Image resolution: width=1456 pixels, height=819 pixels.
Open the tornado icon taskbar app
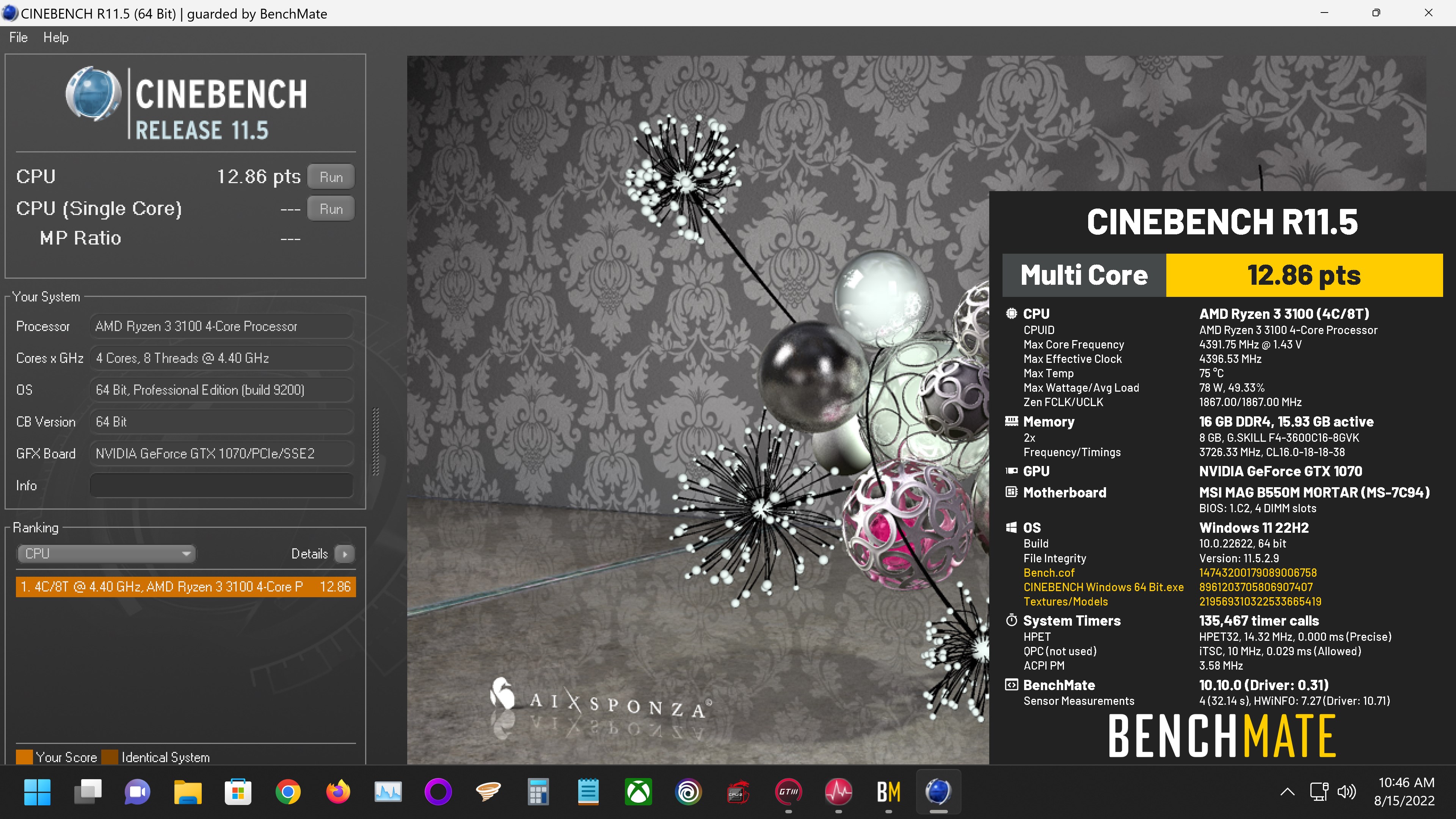(488, 792)
